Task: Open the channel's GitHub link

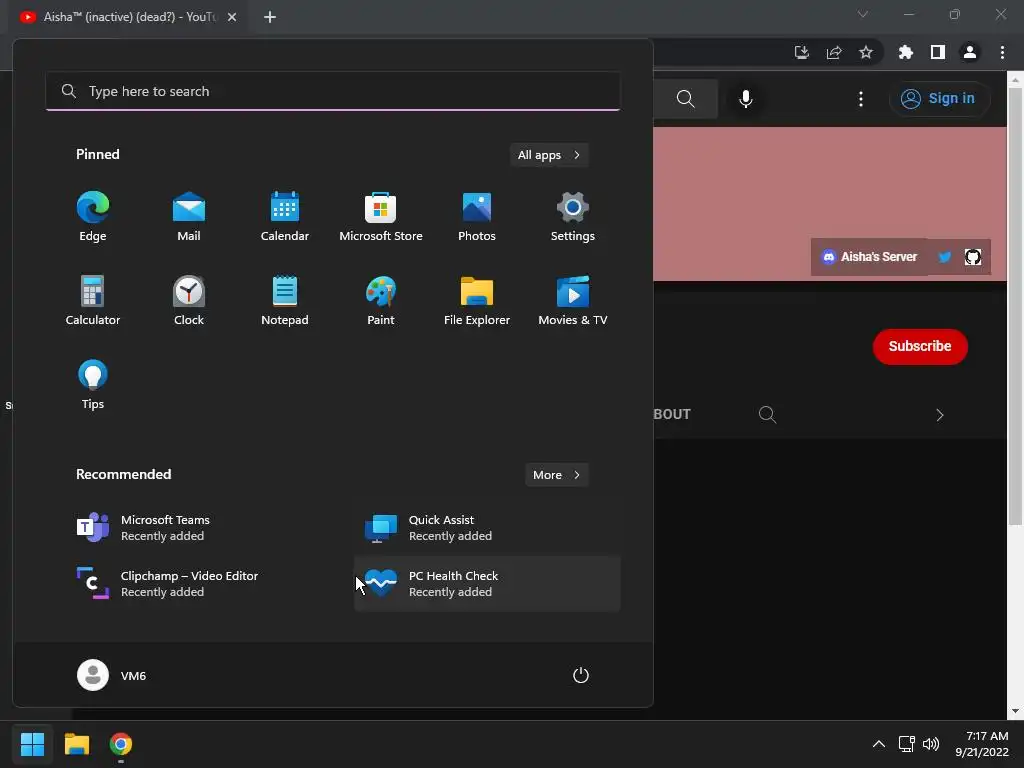Action: point(973,257)
